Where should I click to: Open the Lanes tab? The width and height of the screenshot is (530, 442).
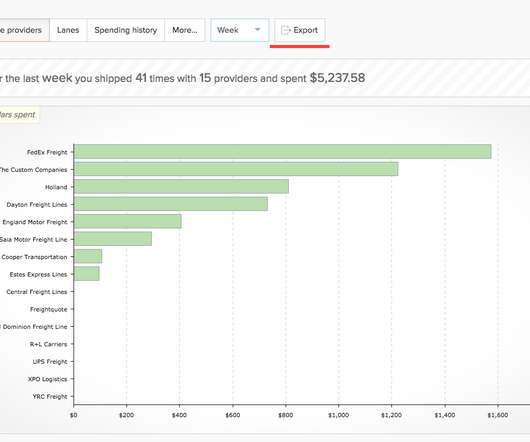68,30
